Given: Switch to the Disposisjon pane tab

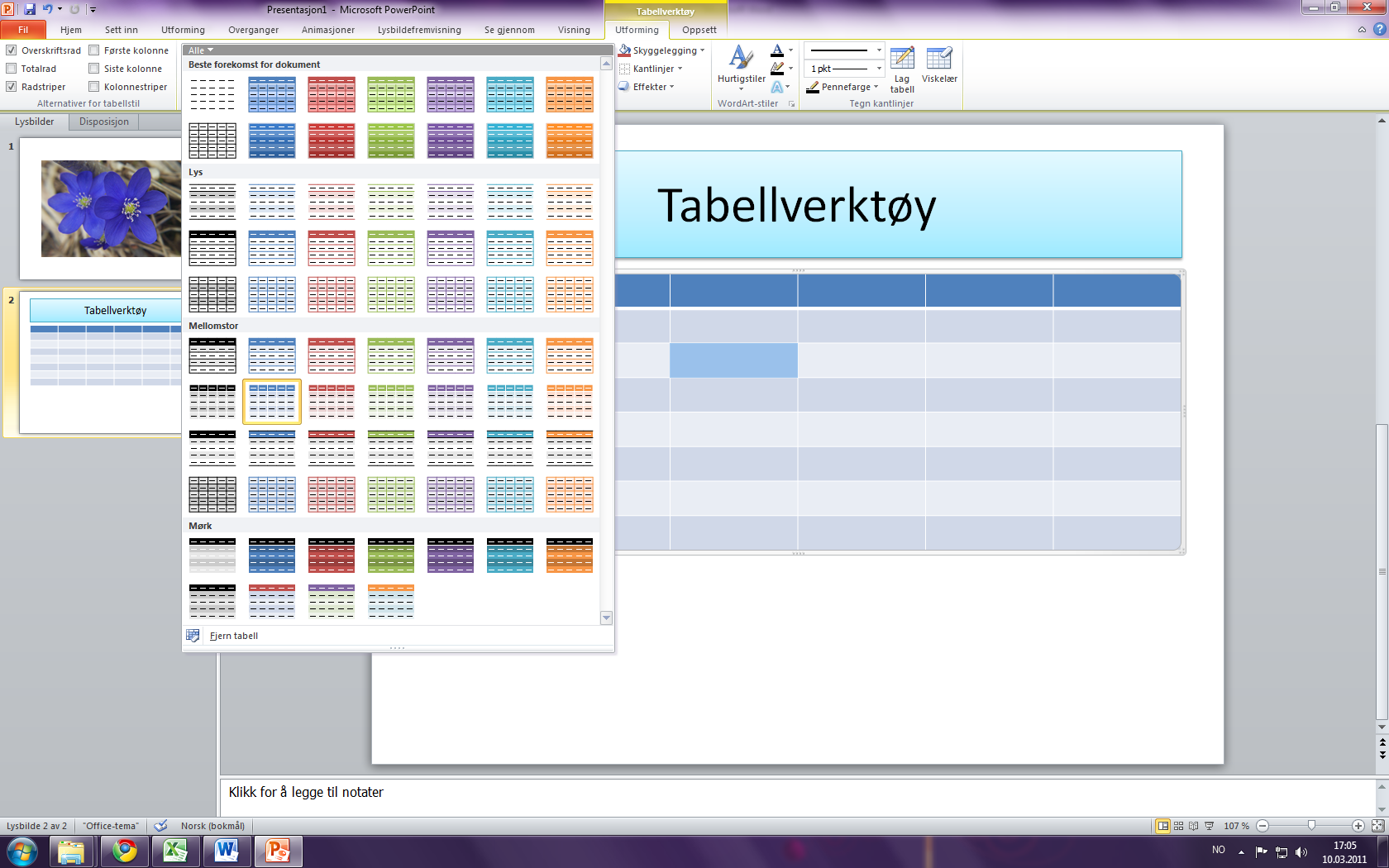Looking at the screenshot, I should (x=104, y=122).
